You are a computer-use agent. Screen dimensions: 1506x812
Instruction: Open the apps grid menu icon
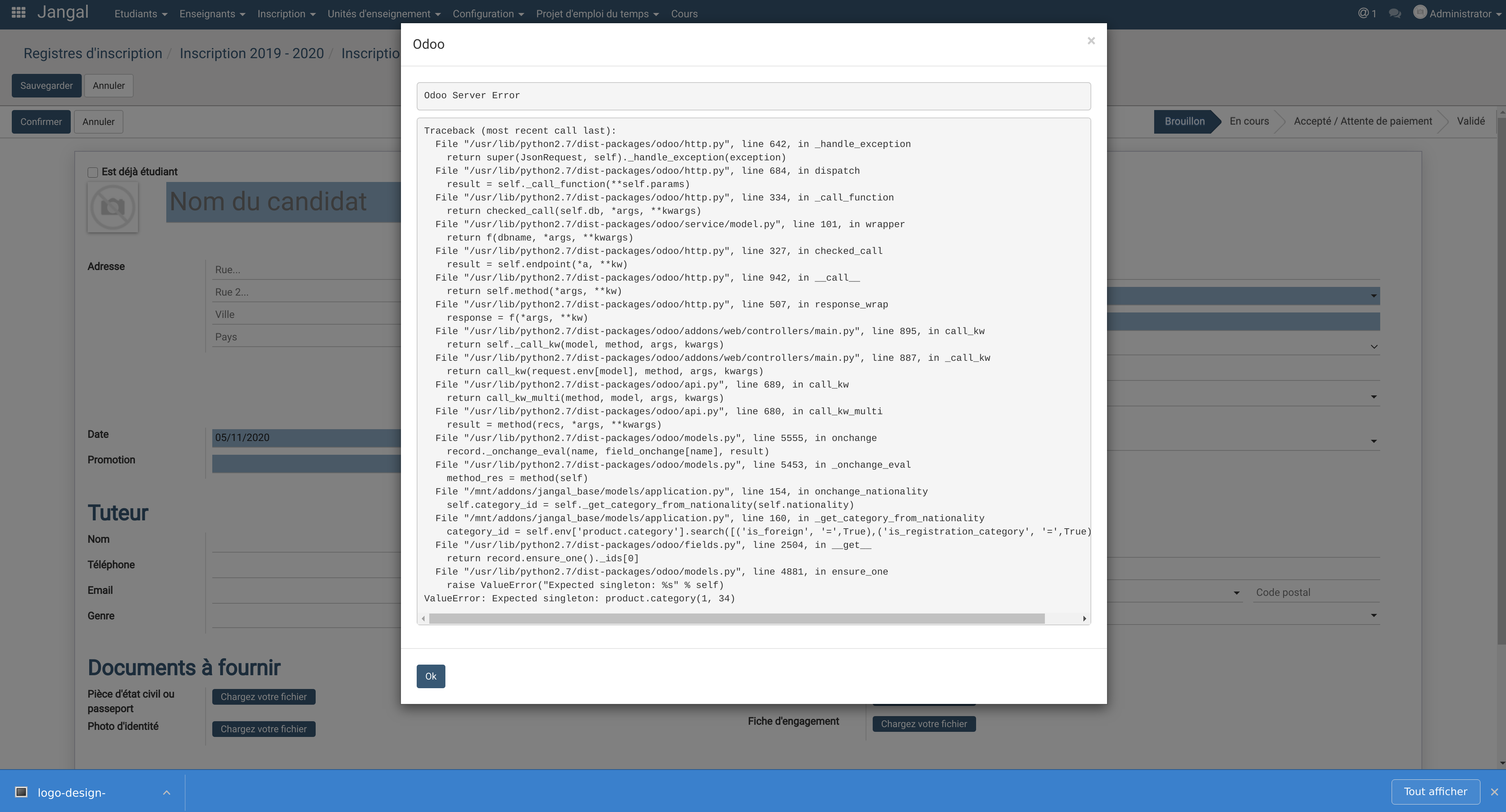18,13
